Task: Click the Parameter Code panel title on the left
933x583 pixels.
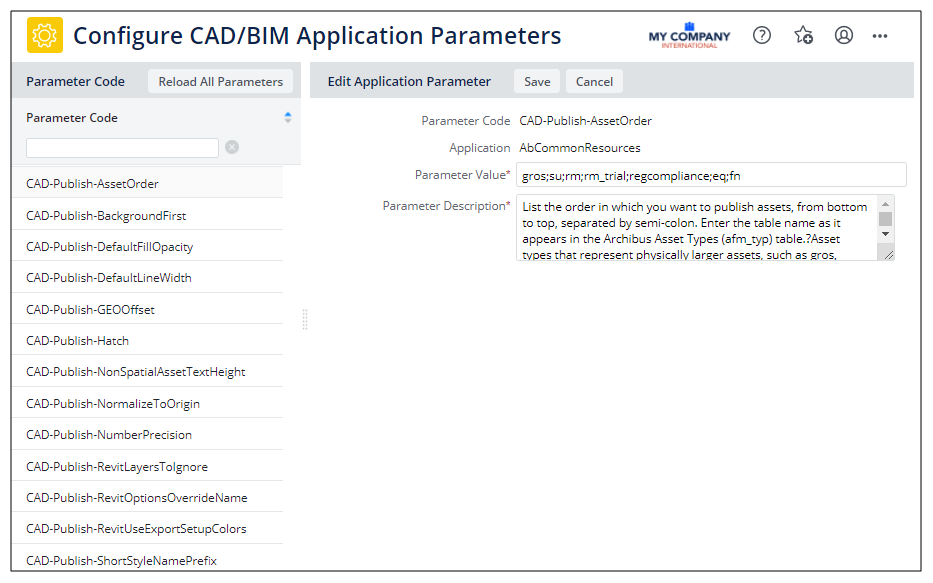Action: [x=76, y=82]
